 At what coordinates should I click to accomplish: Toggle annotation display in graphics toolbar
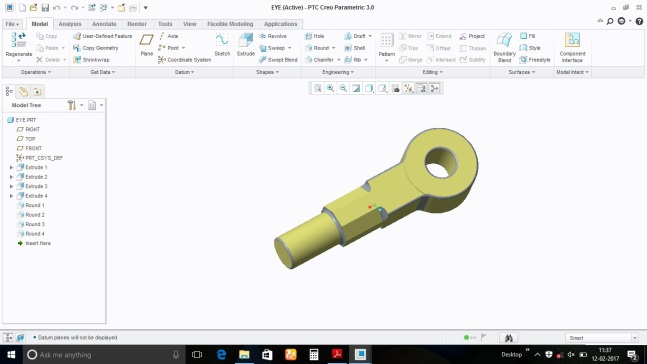click(x=422, y=88)
